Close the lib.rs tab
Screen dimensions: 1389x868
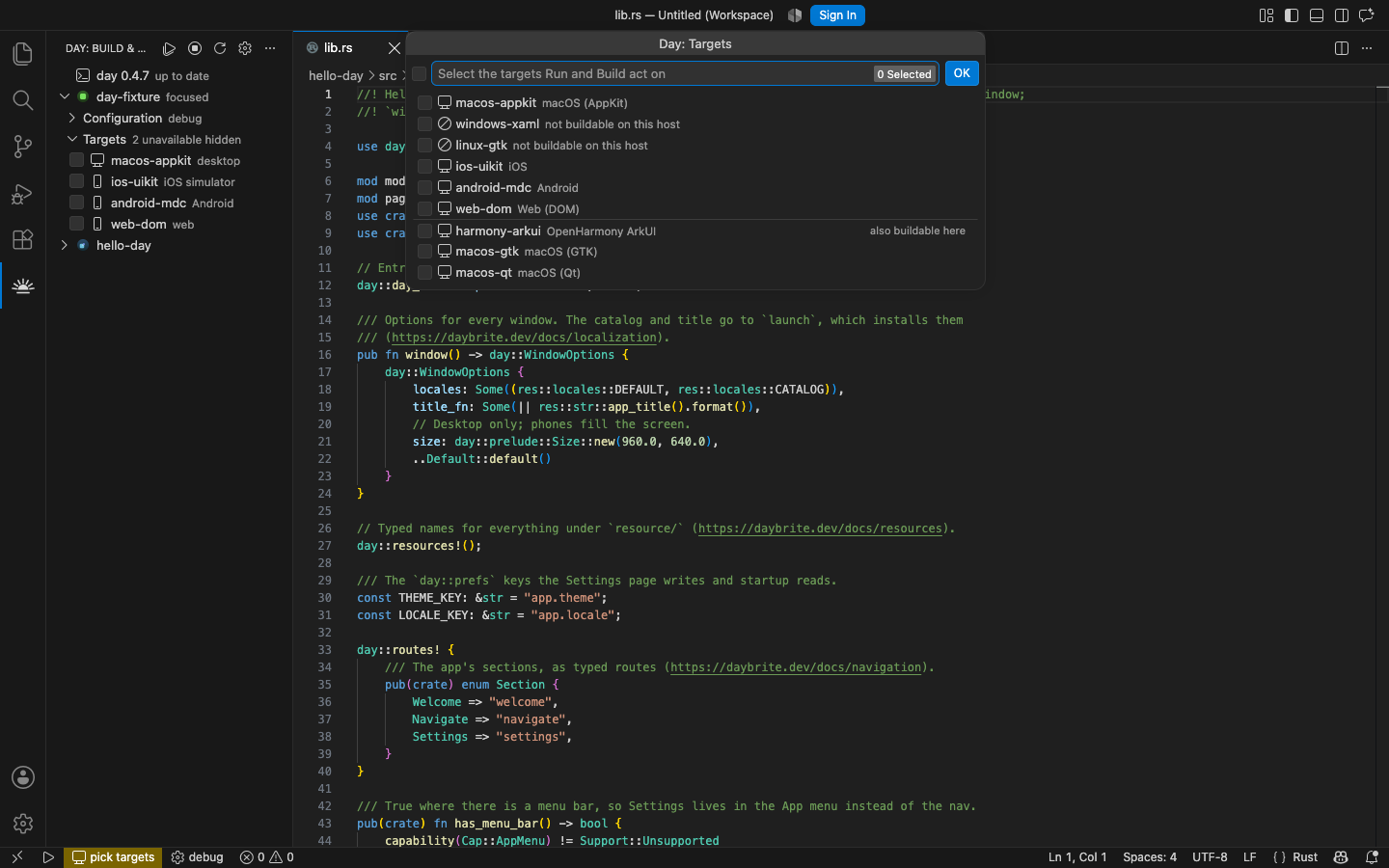(394, 48)
